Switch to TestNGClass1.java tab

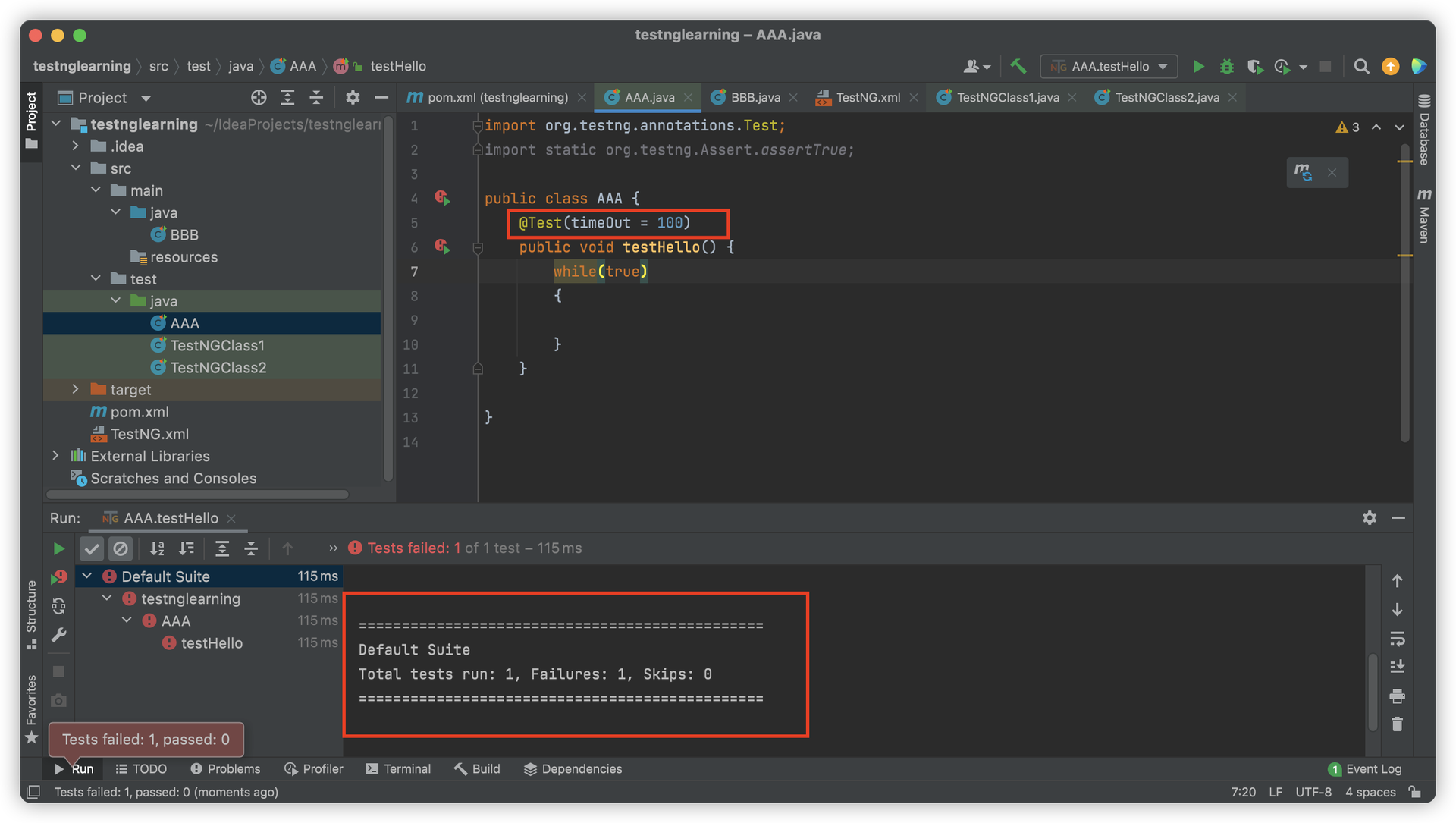[1006, 97]
